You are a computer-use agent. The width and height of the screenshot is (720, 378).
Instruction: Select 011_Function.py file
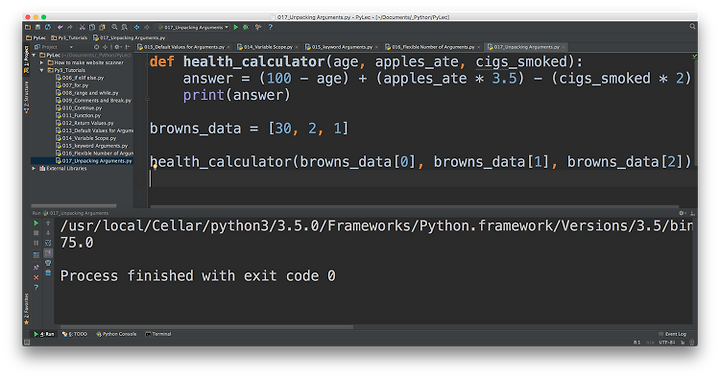point(78,116)
